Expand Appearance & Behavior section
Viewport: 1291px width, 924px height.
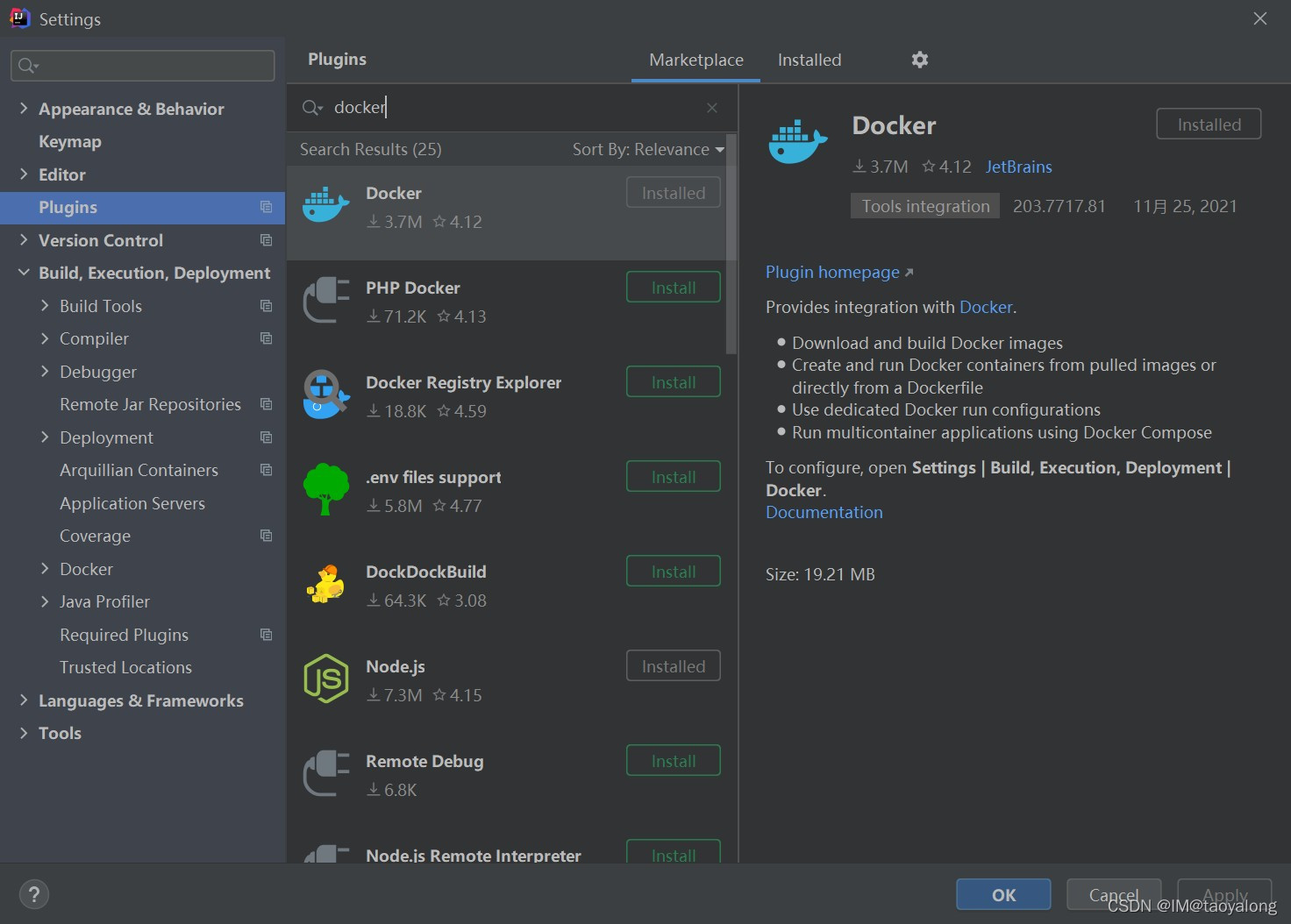(x=24, y=109)
